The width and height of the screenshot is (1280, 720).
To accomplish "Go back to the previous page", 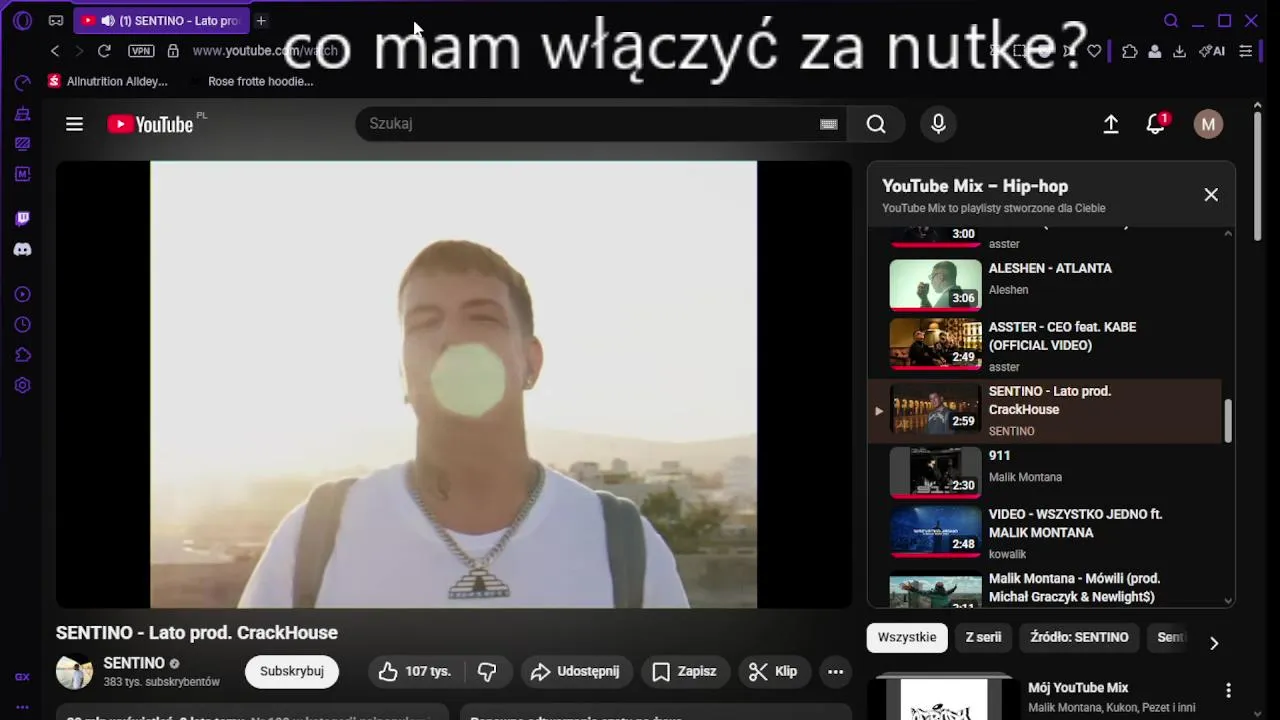I will (x=55, y=51).
